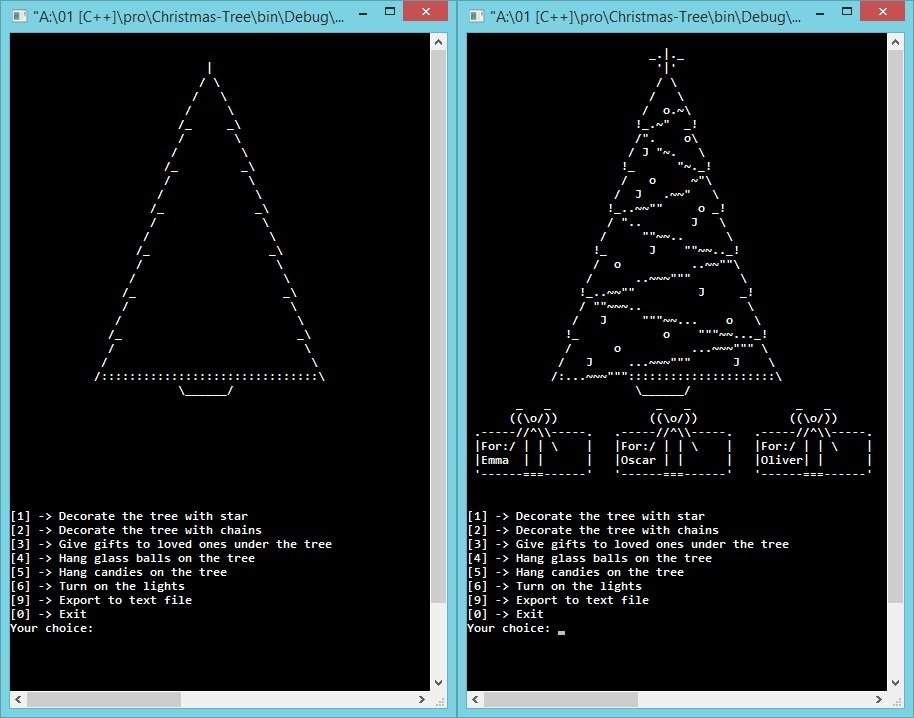This screenshot has height=718, width=914.
Task: Click 'Your choice:' prompt in right window
Action: click(x=509, y=628)
